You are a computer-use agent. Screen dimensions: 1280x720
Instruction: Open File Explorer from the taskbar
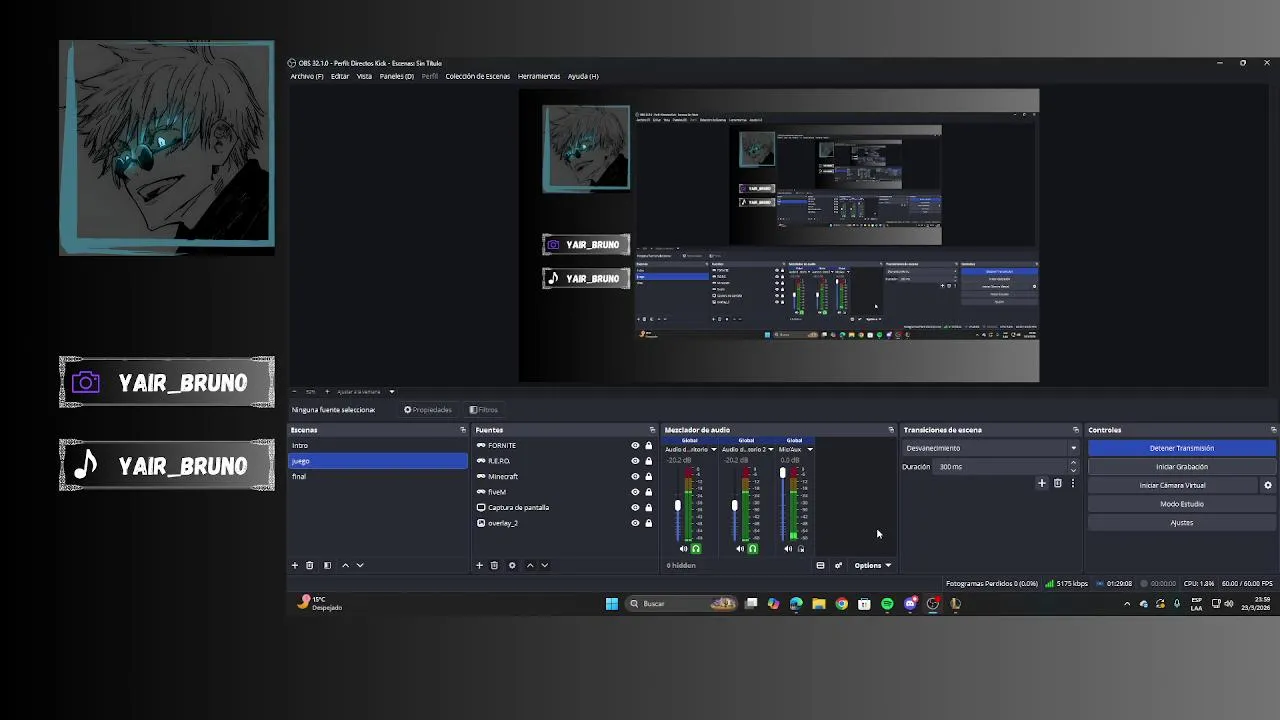(818, 604)
